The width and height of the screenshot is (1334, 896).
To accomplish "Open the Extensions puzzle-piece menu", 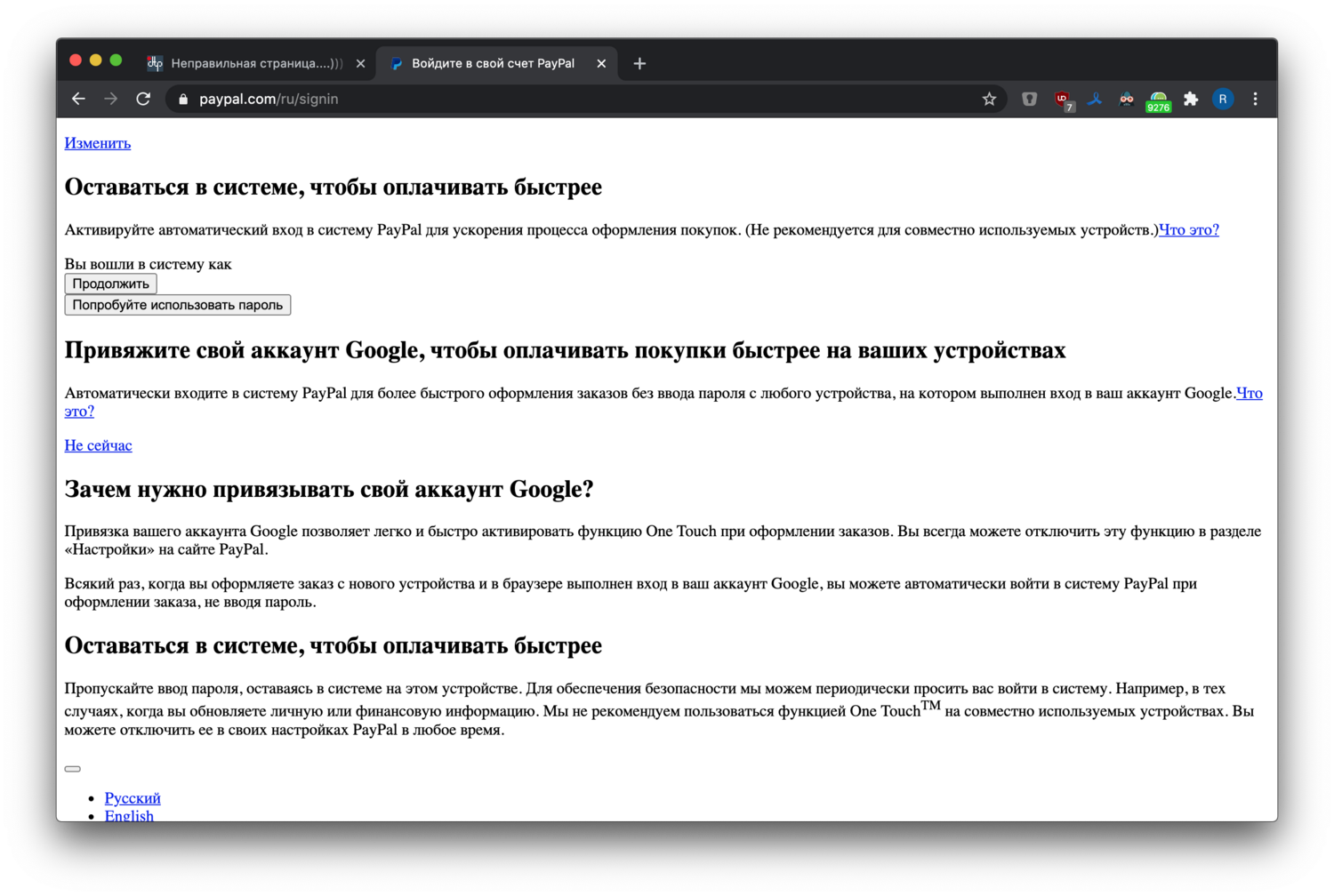I will (x=1191, y=100).
